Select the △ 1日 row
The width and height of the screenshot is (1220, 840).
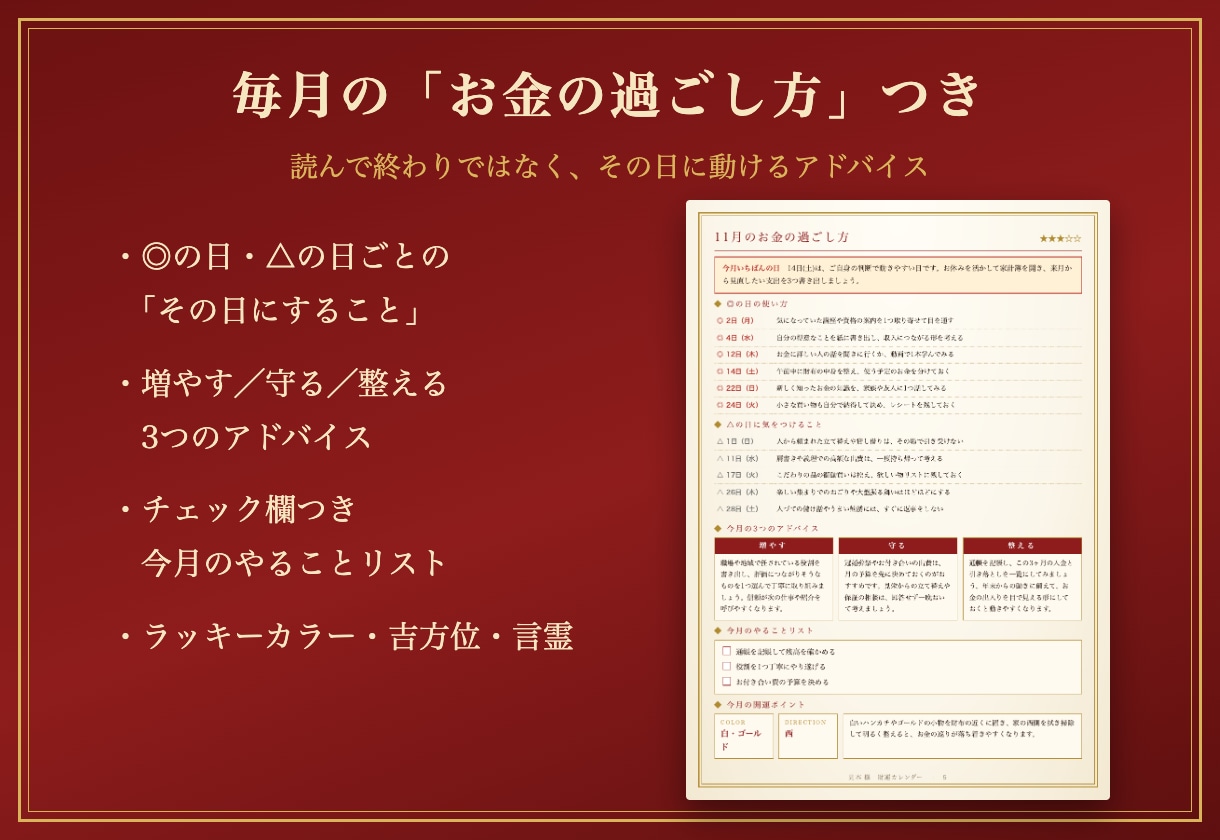[898, 441]
